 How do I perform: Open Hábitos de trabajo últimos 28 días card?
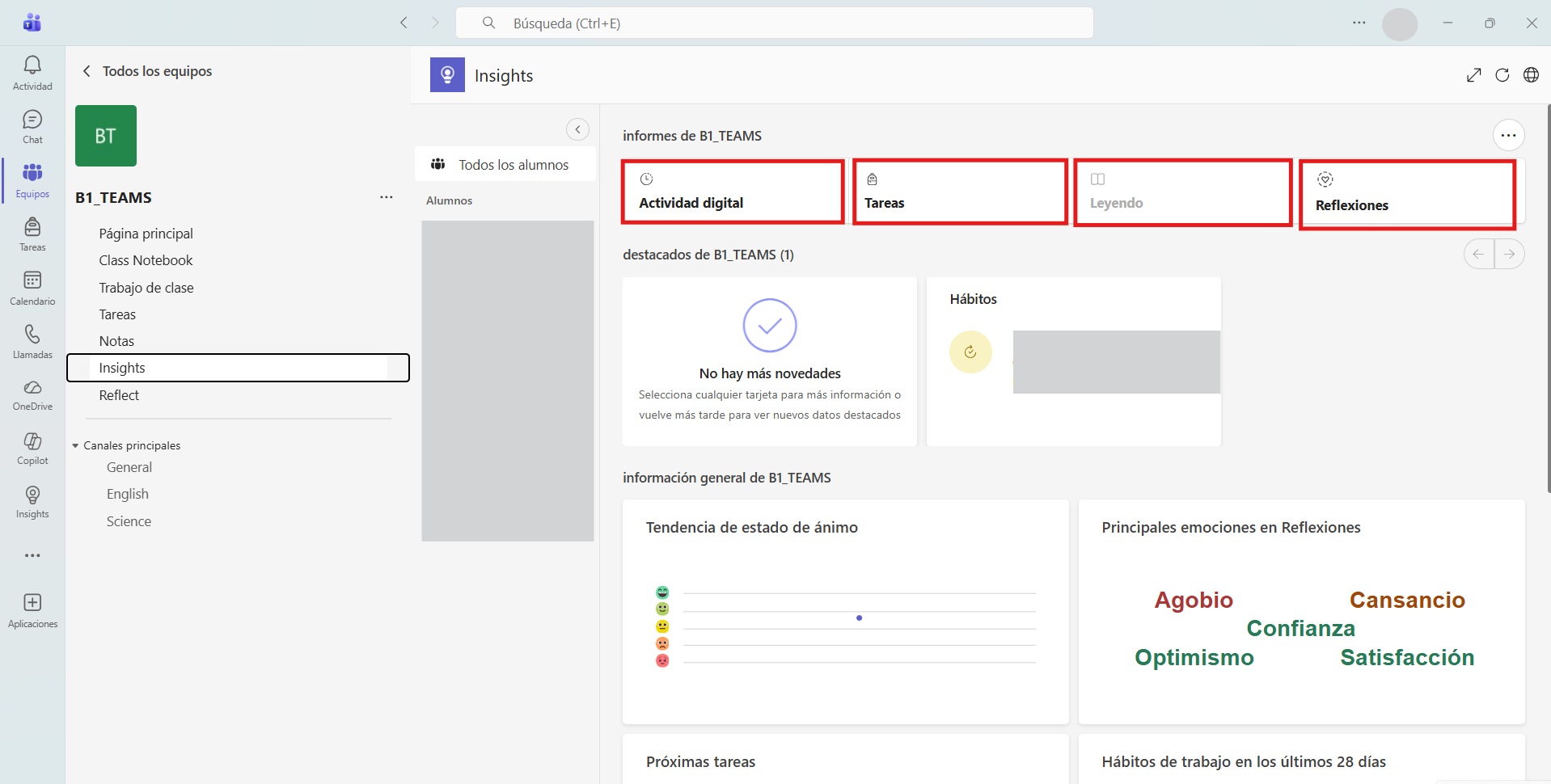click(1301, 759)
